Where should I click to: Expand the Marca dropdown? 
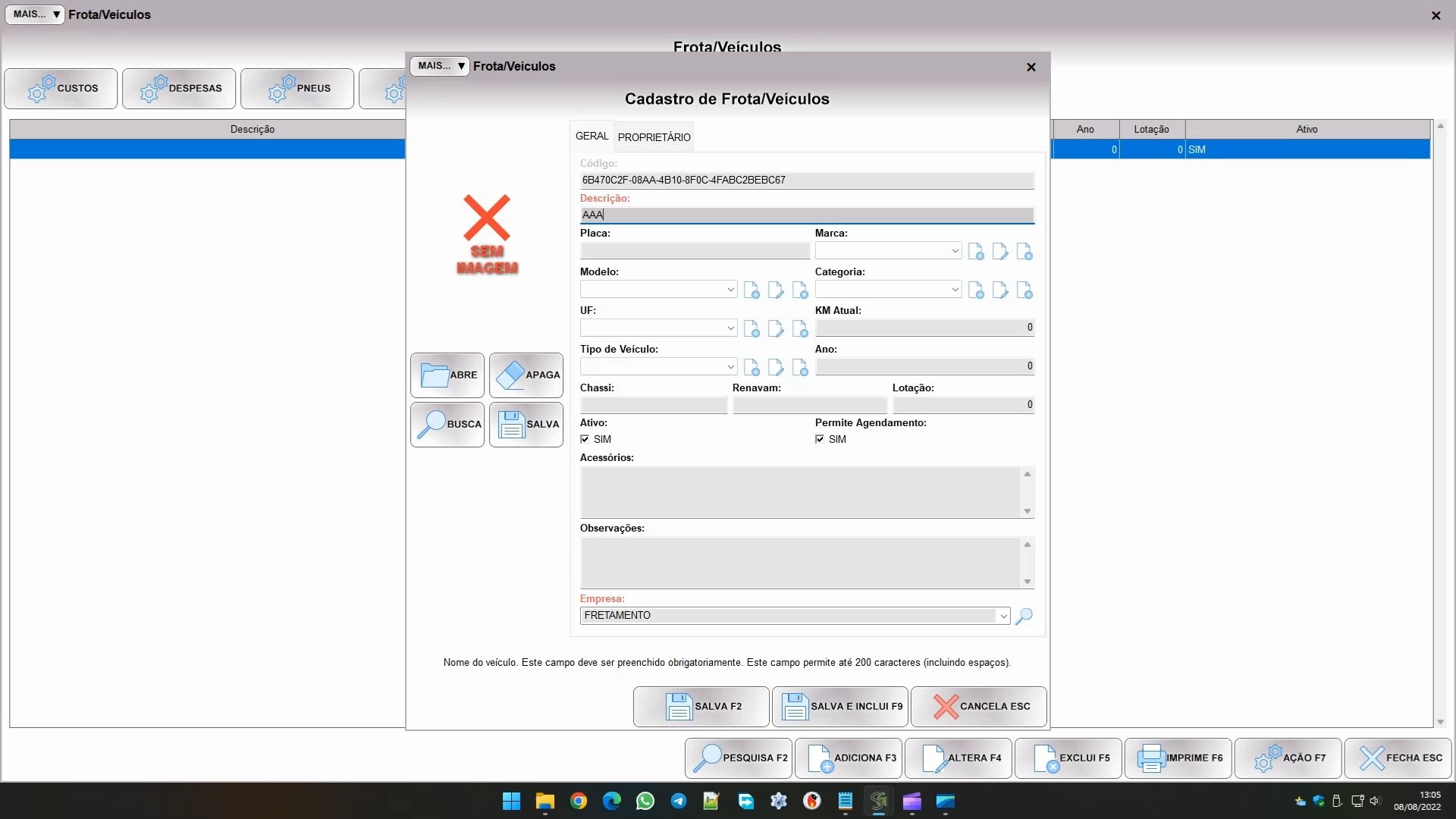(x=955, y=251)
